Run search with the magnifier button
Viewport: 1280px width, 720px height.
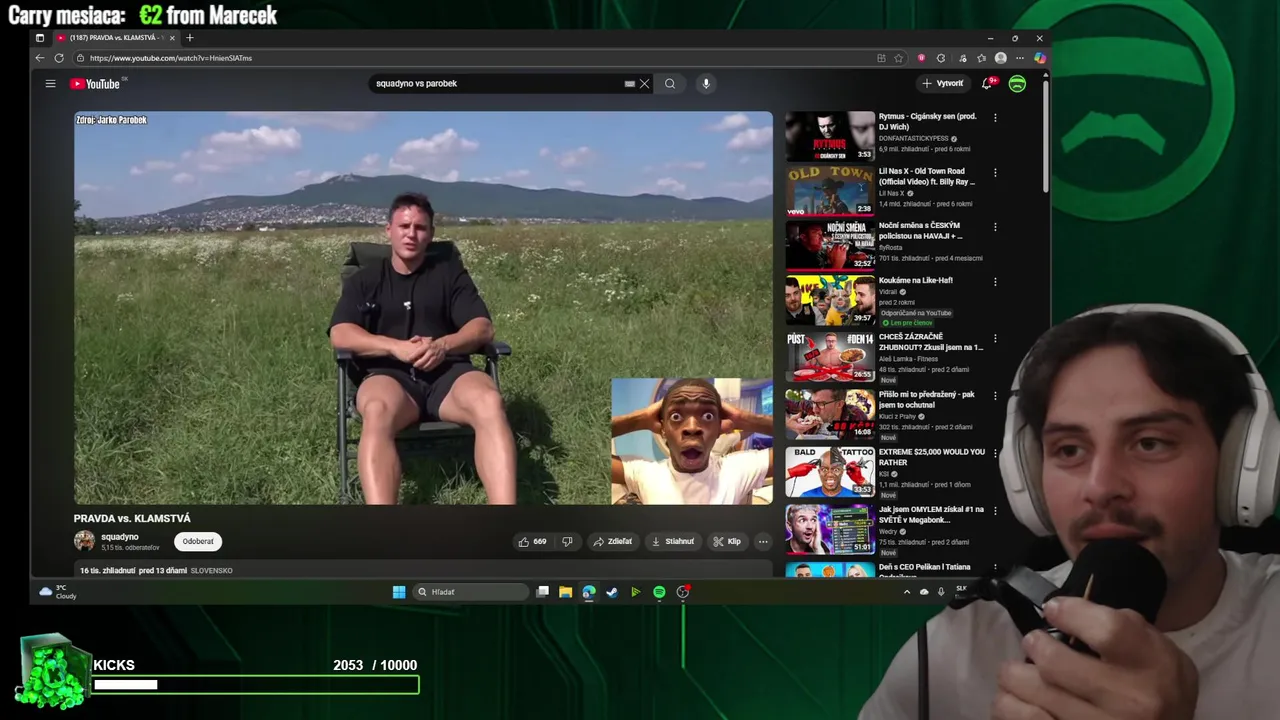(670, 84)
